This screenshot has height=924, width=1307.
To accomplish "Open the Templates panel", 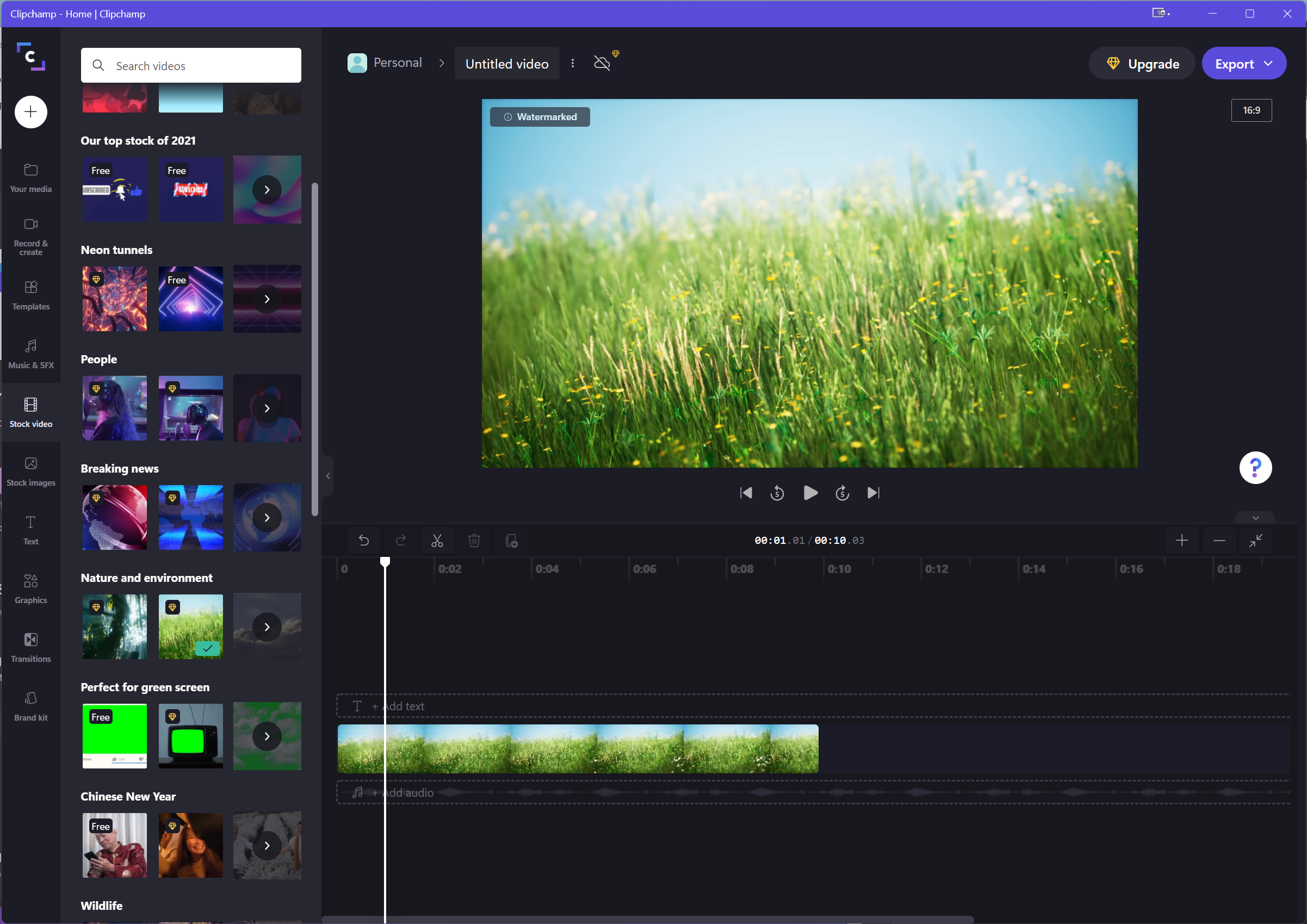I will click(30, 295).
